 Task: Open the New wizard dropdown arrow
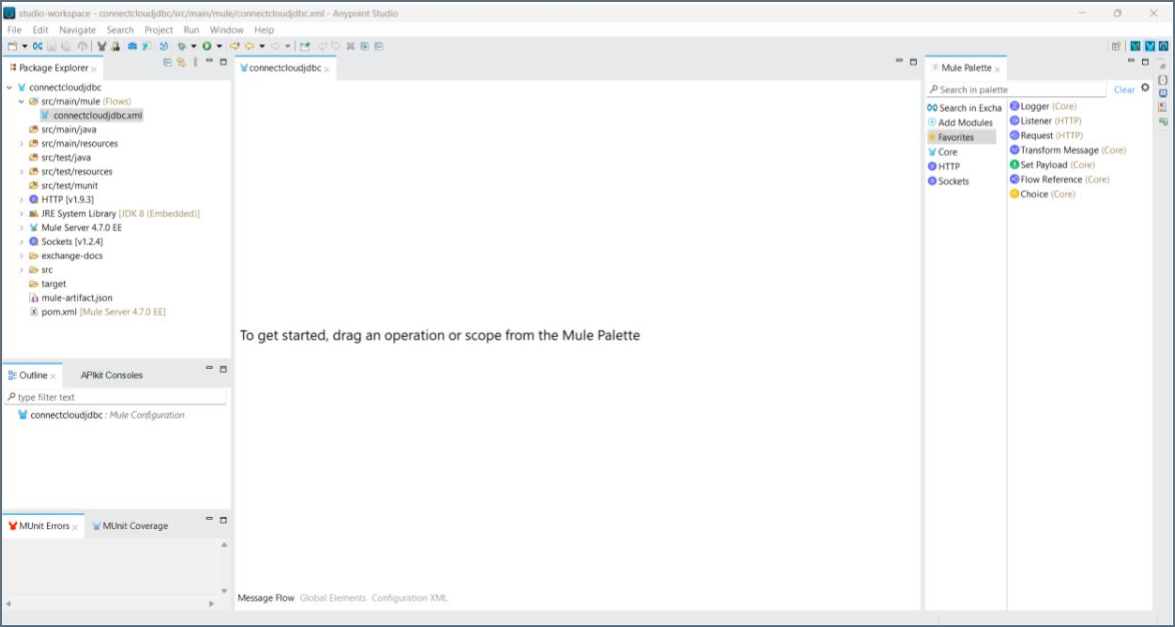(x=25, y=46)
